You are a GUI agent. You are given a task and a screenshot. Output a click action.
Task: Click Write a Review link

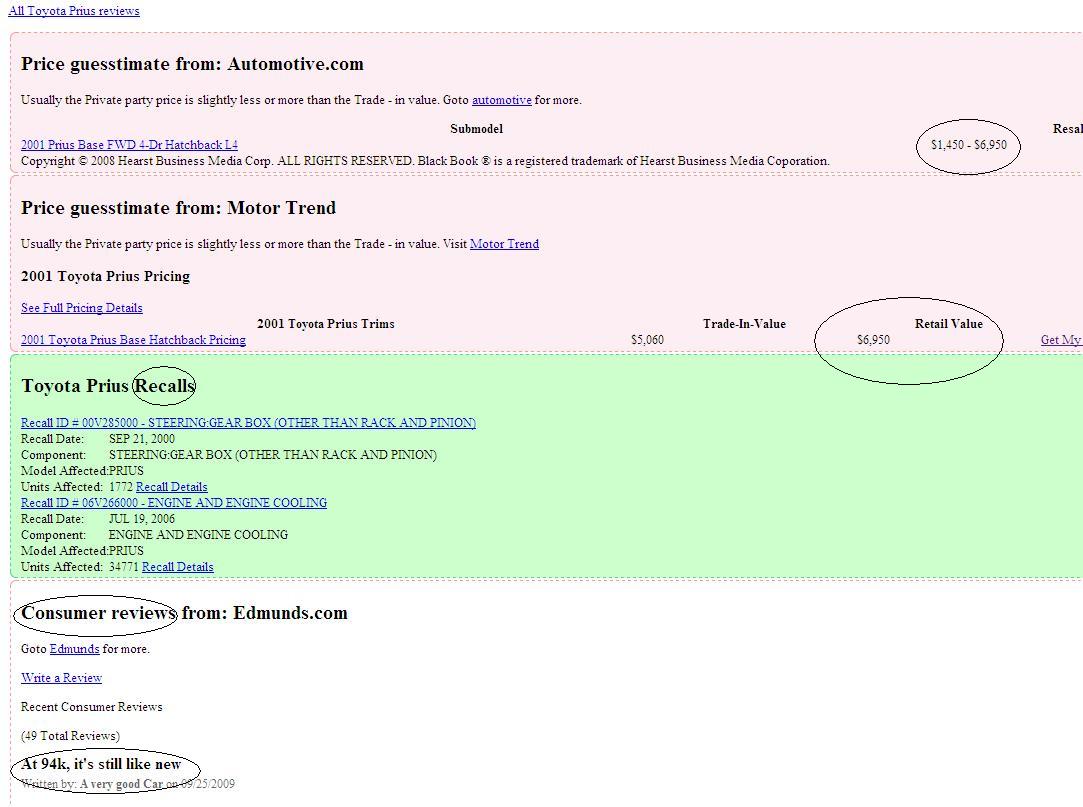(61, 678)
